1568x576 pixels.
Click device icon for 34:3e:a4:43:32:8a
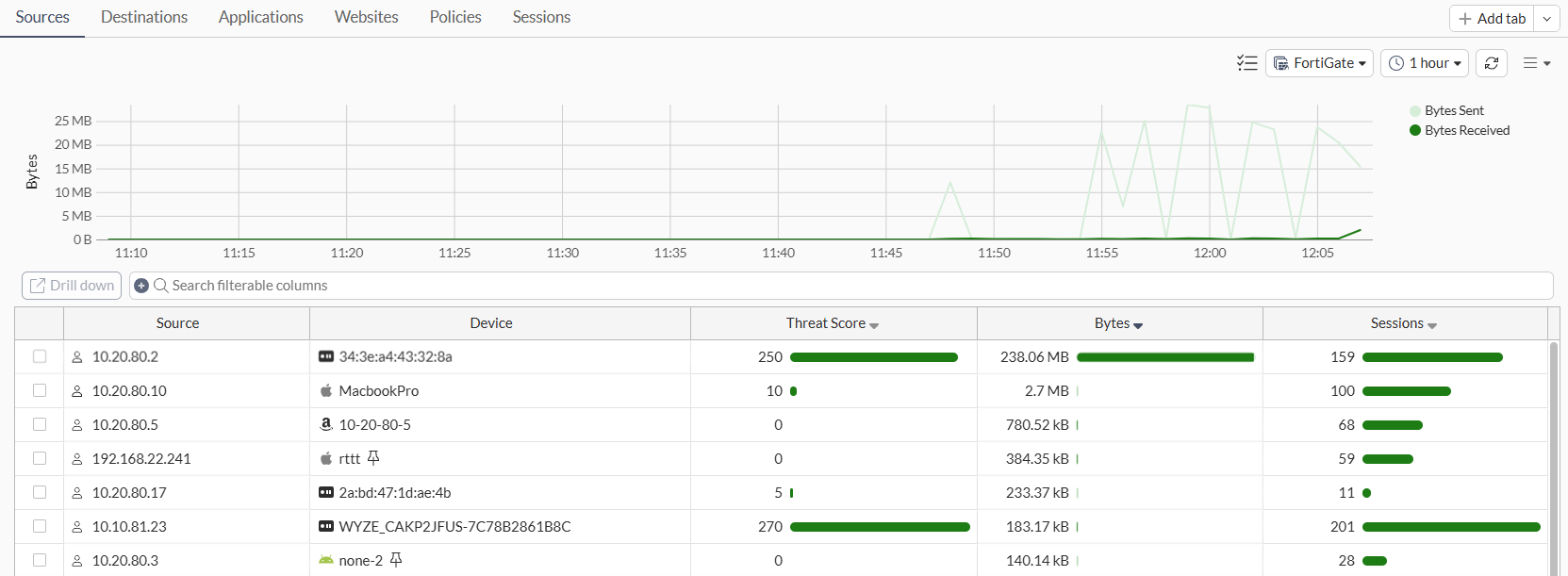tap(326, 356)
